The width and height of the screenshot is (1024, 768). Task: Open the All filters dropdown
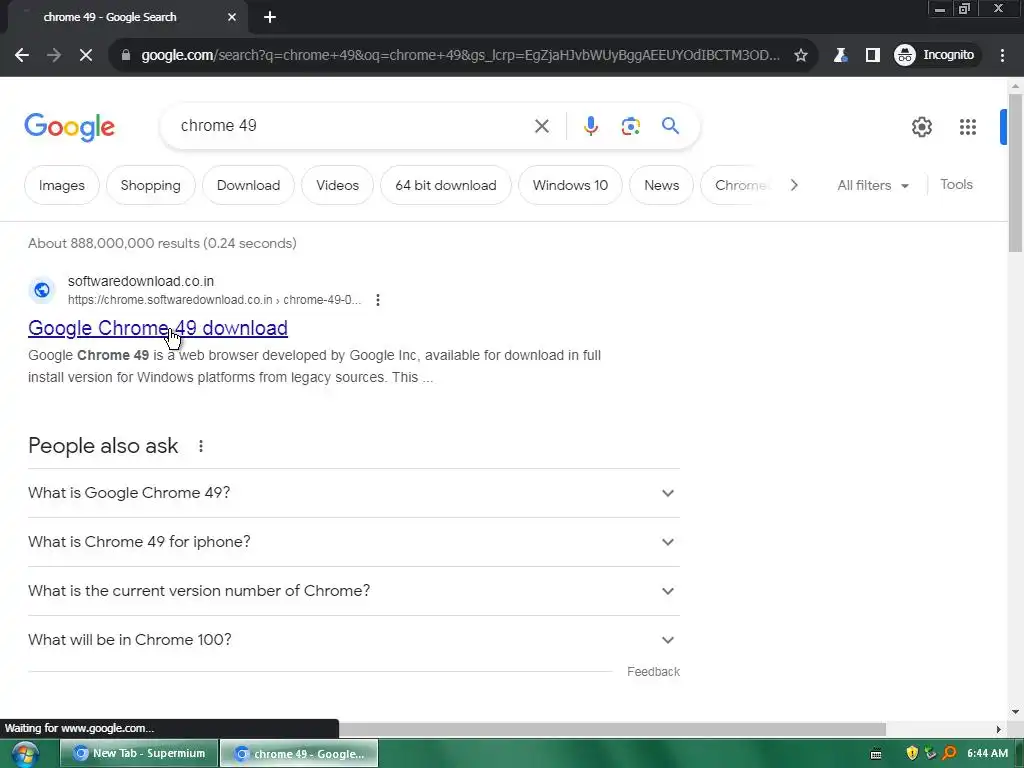(872, 185)
